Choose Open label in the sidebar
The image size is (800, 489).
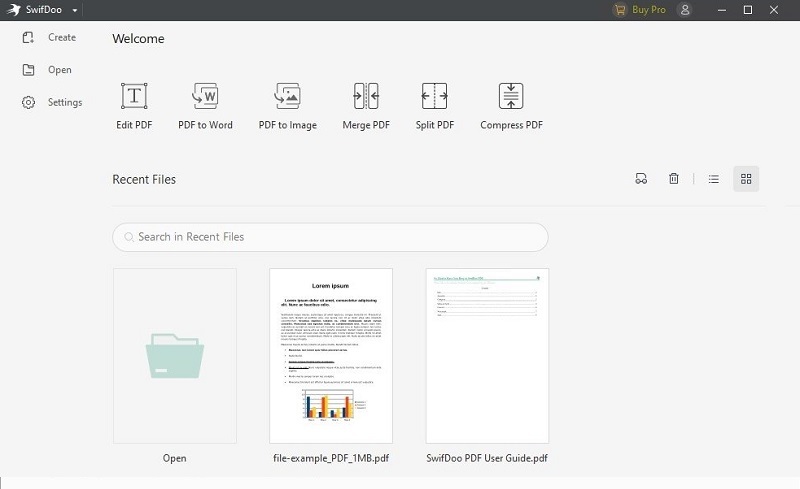[60, 70]
